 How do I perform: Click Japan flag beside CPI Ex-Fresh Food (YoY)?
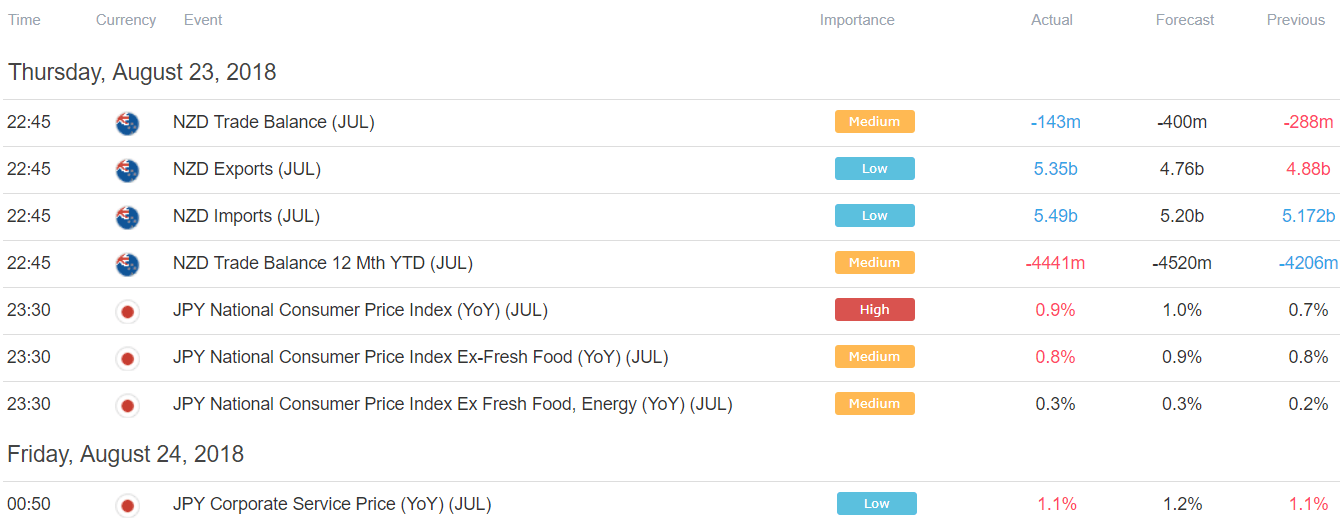[127, 358]
